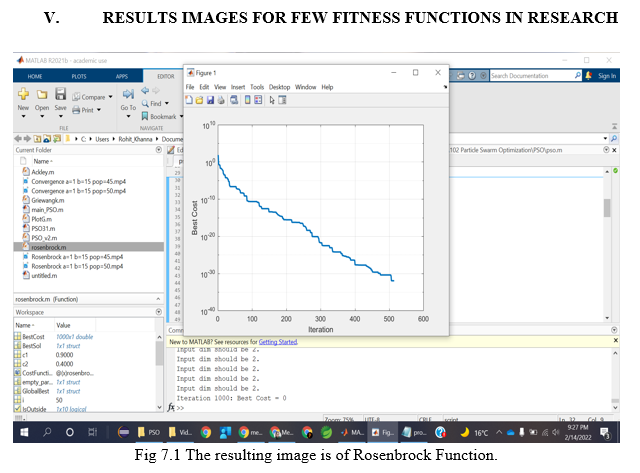Screen dimensions: 640x473
Task: Select Griewangk.m in Current Folder
Action: click(x=48, y=200)
